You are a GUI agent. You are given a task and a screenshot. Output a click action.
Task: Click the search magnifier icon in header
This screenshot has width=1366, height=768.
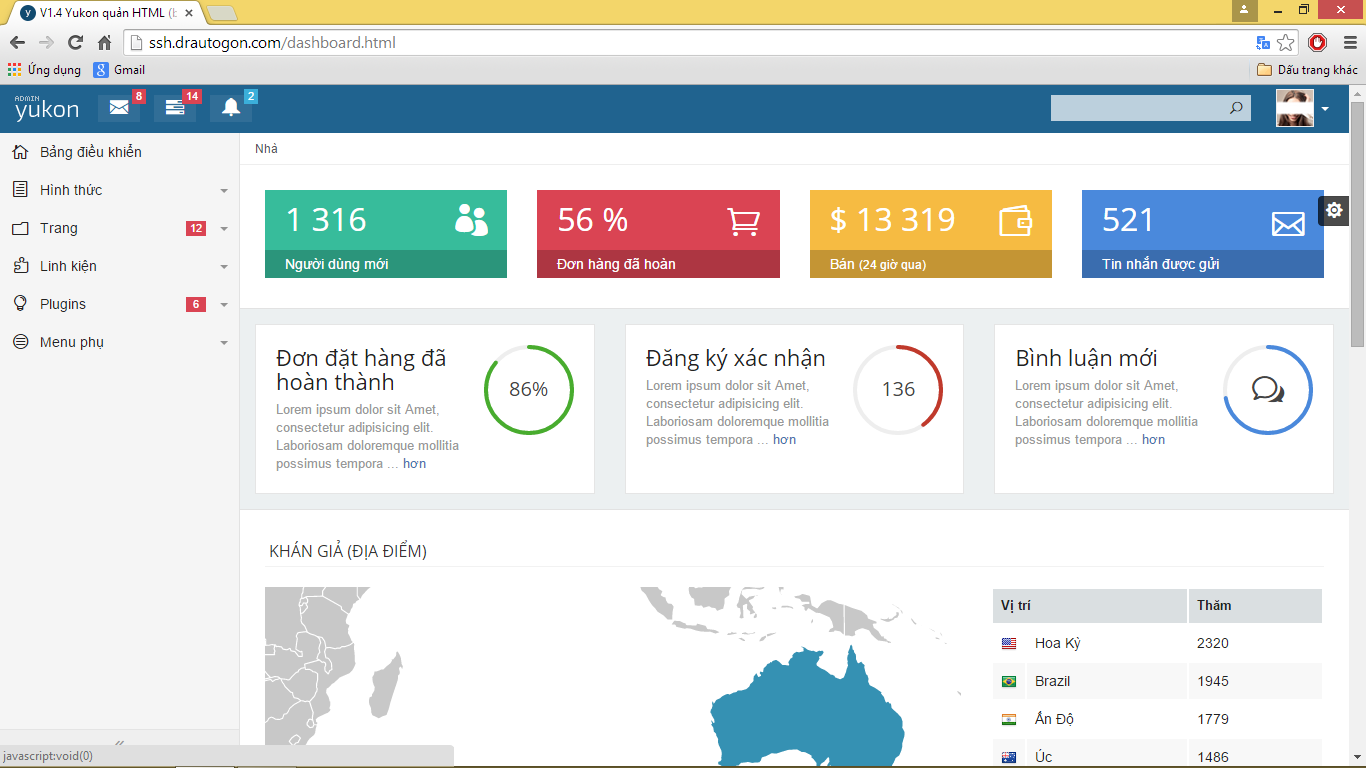click(x=1236, y=108)
